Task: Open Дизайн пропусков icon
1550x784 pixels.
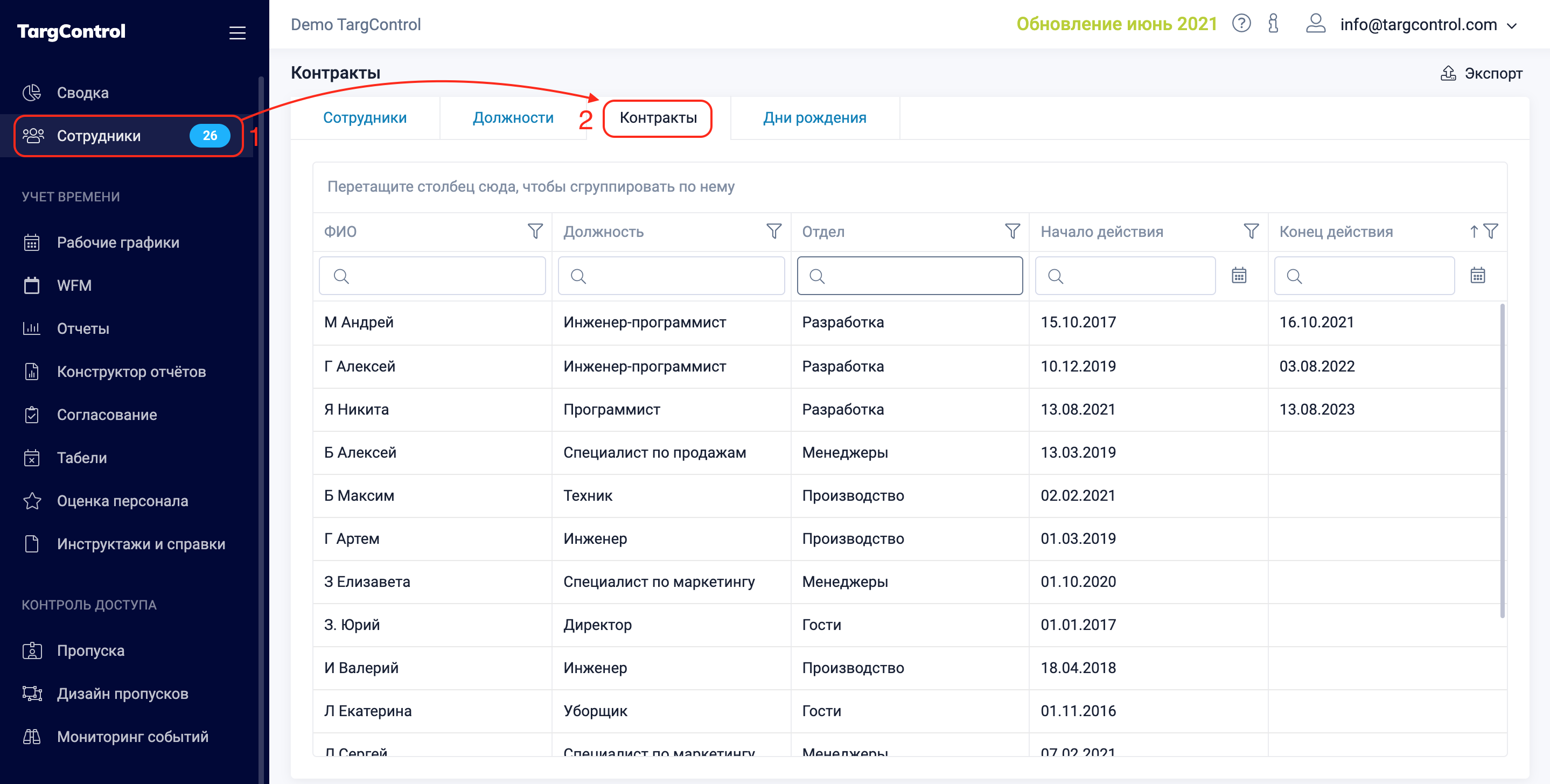Action: [x=32, y=694]
